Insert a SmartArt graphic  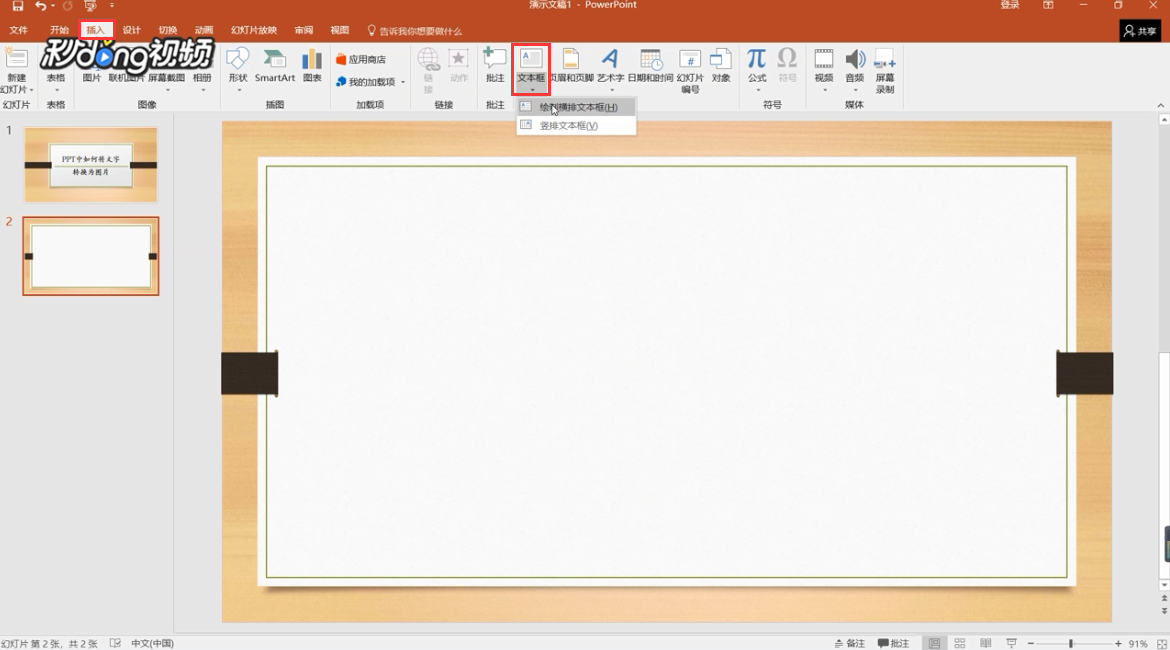[x=275, y=66]
